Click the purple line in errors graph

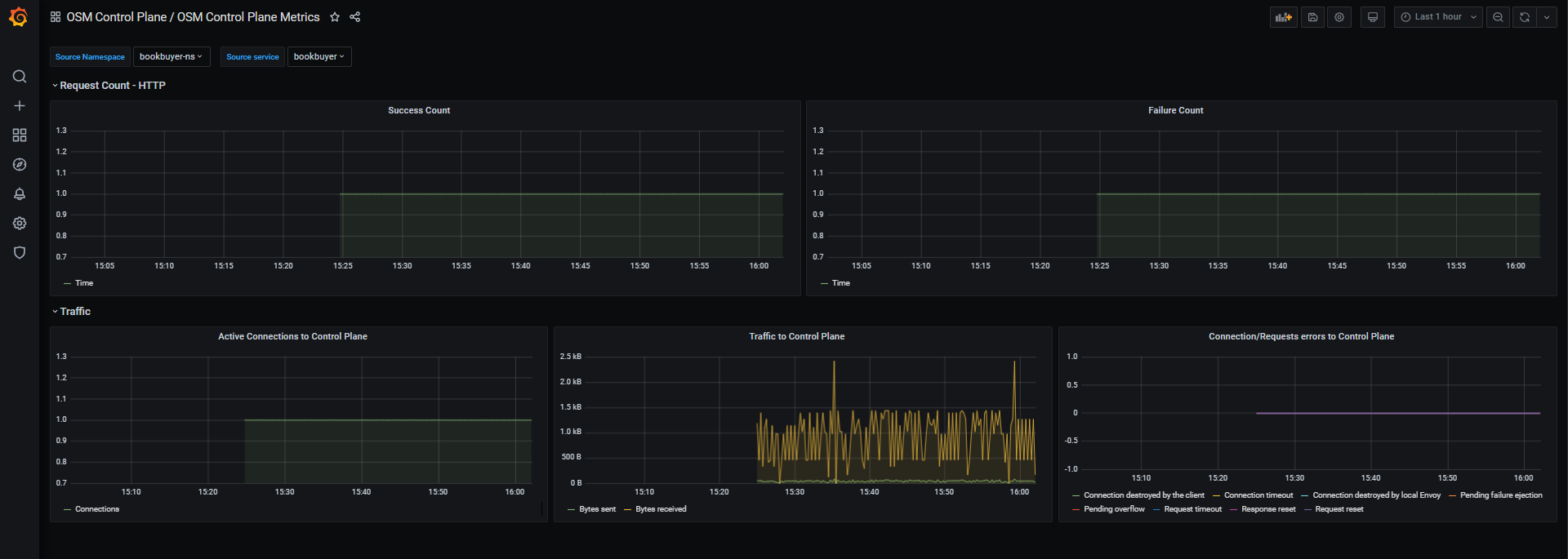[1398, 413]
